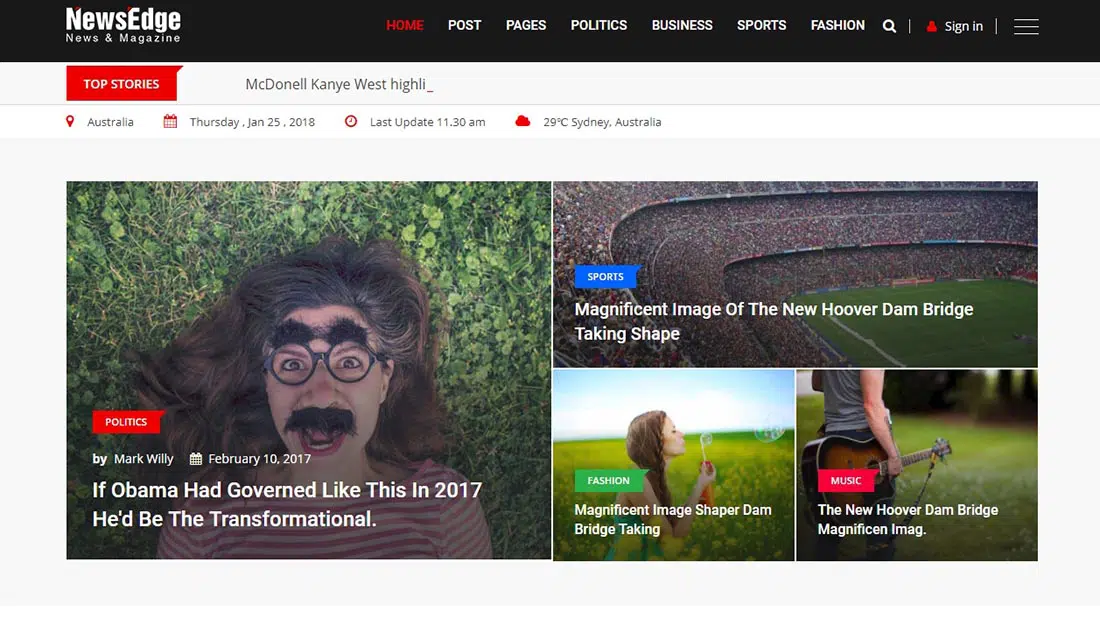Open the hamburger menu icon
1100x619 pixels.
point(1026,27)
